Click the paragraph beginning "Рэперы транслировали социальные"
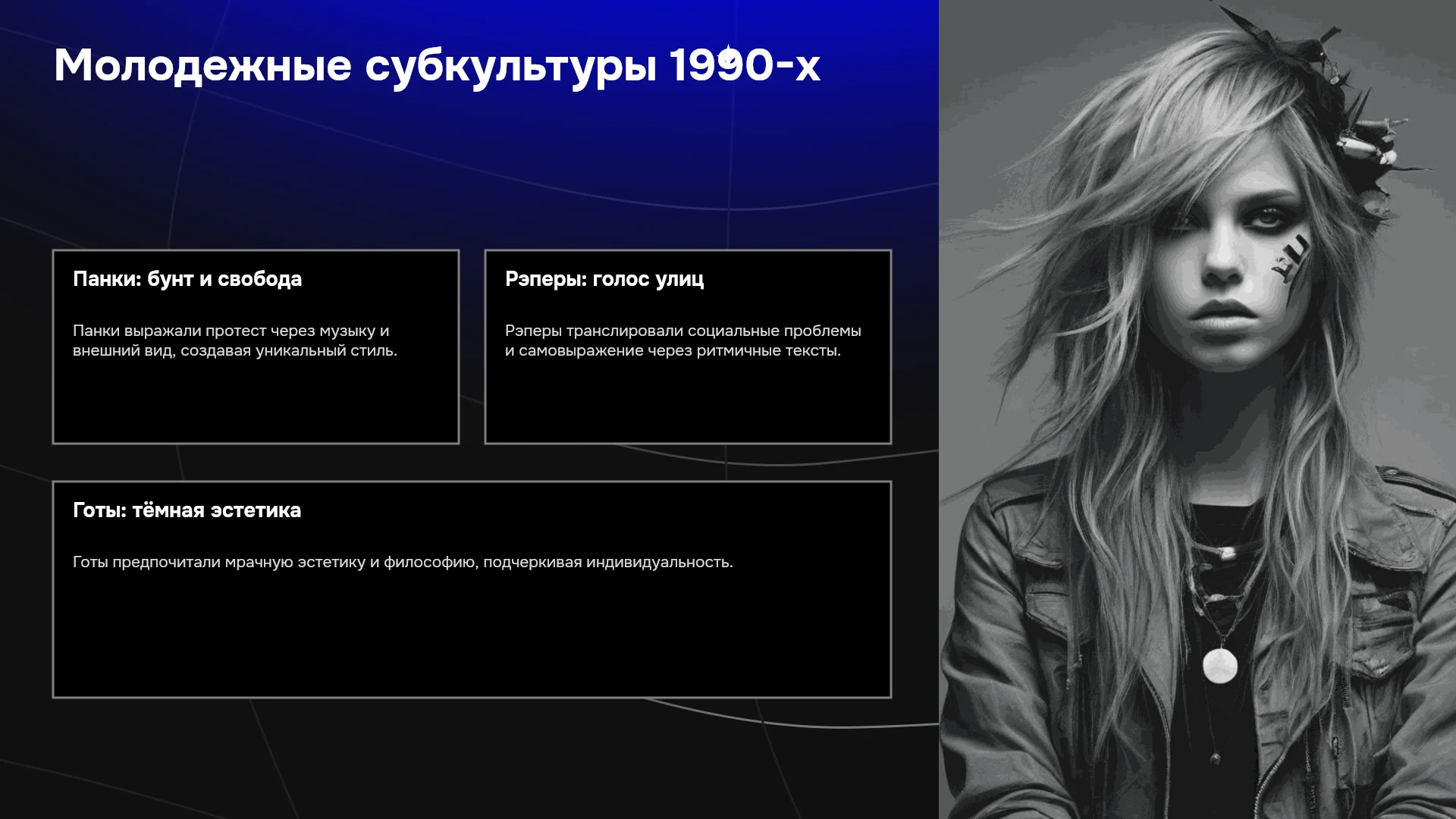This screenshot has width=1456, height=819. click(x=683, y=340)
